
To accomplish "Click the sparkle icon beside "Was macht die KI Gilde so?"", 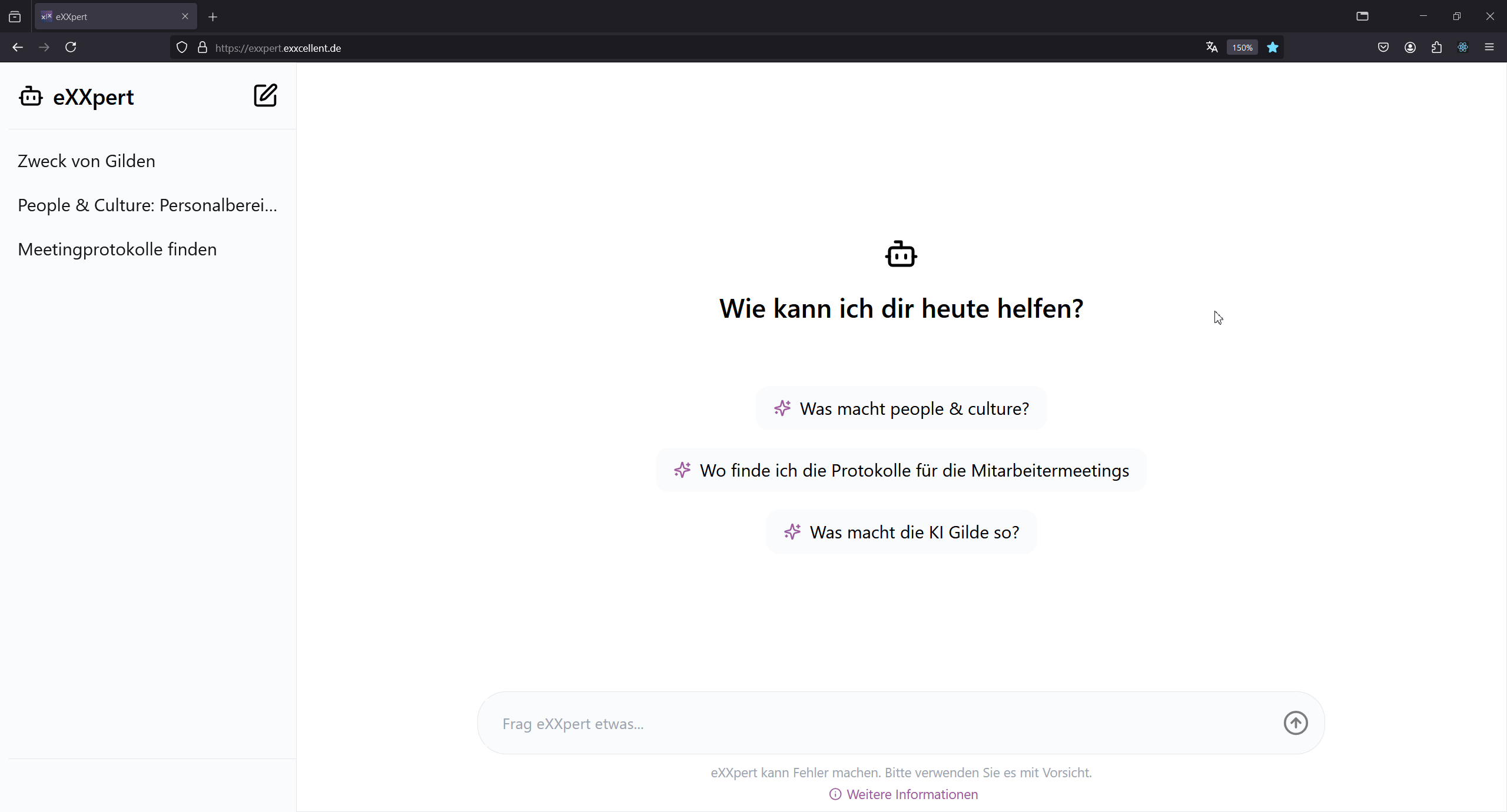I will tap(792, 531).
